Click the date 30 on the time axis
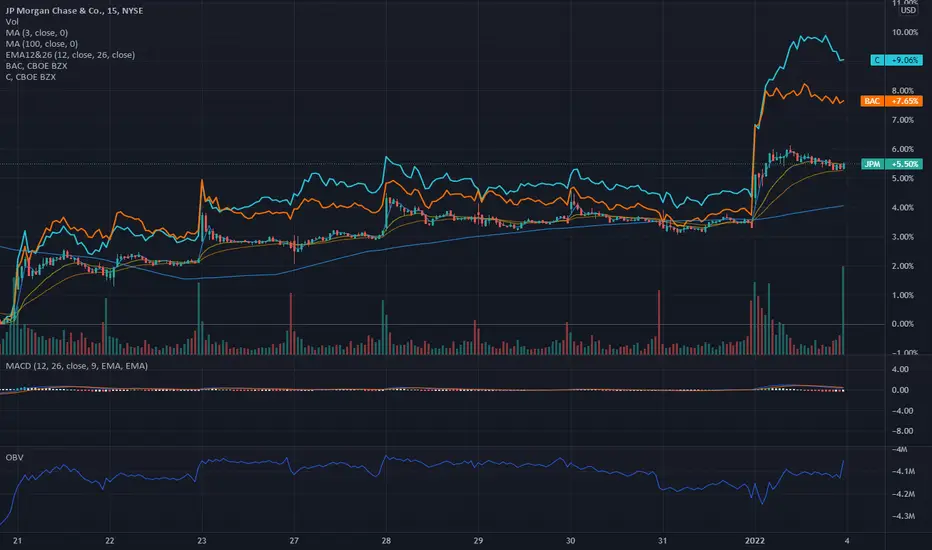The height and width of the screenshot is (550, 932). tap(570, 540)
